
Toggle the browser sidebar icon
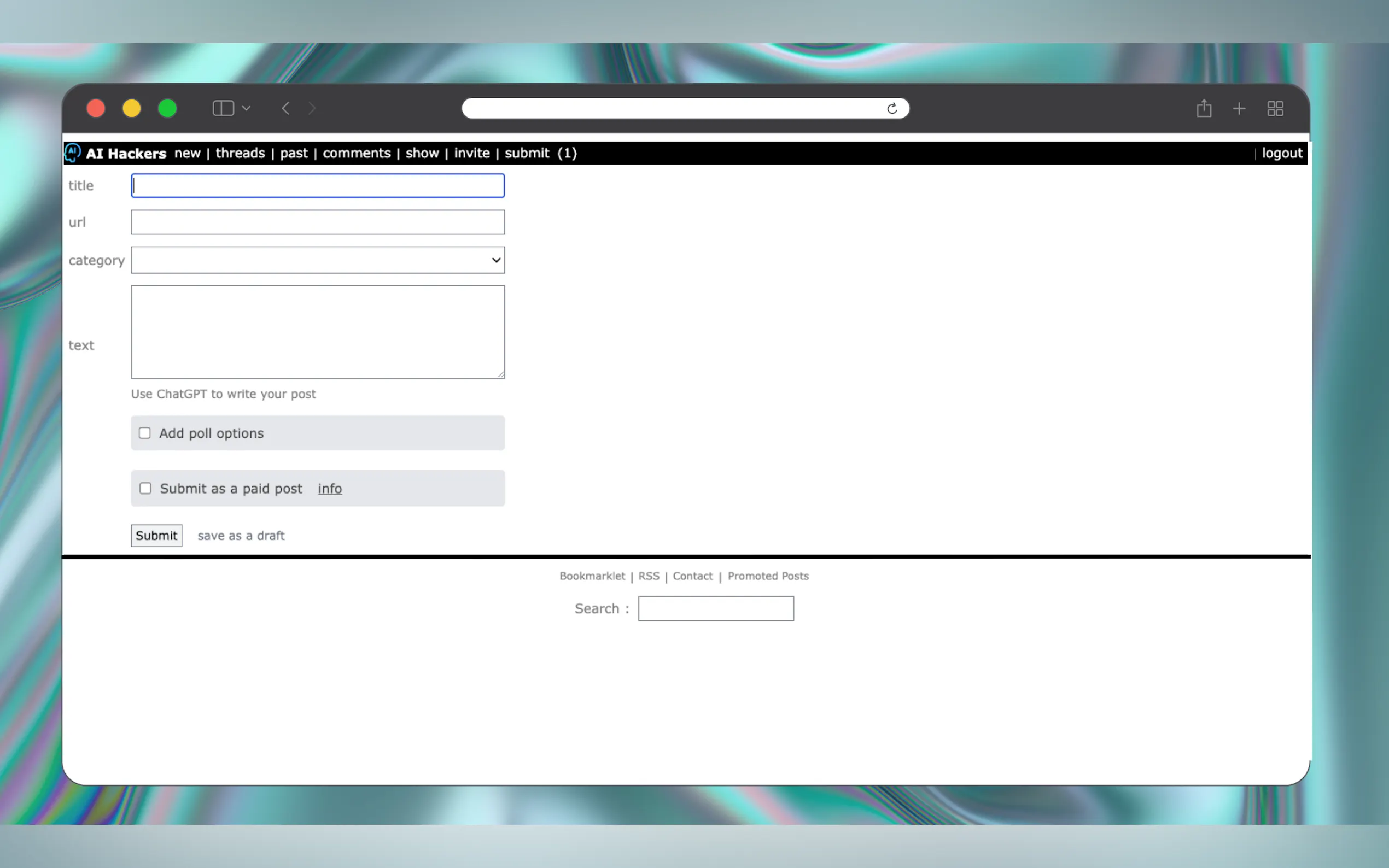coord(223,108)
